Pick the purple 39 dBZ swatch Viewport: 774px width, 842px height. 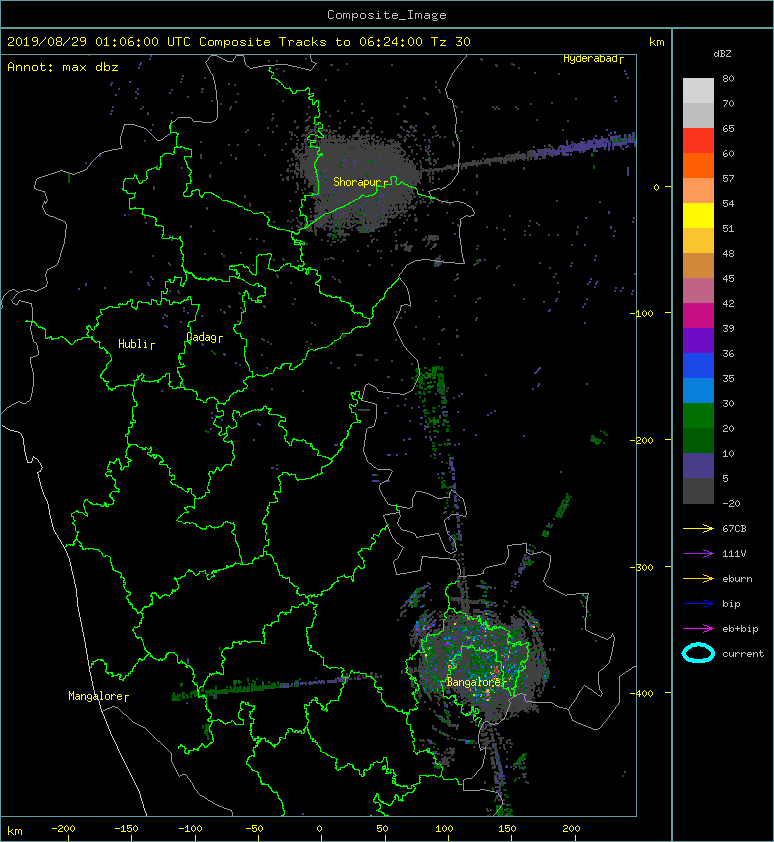[x=698, y=340]
